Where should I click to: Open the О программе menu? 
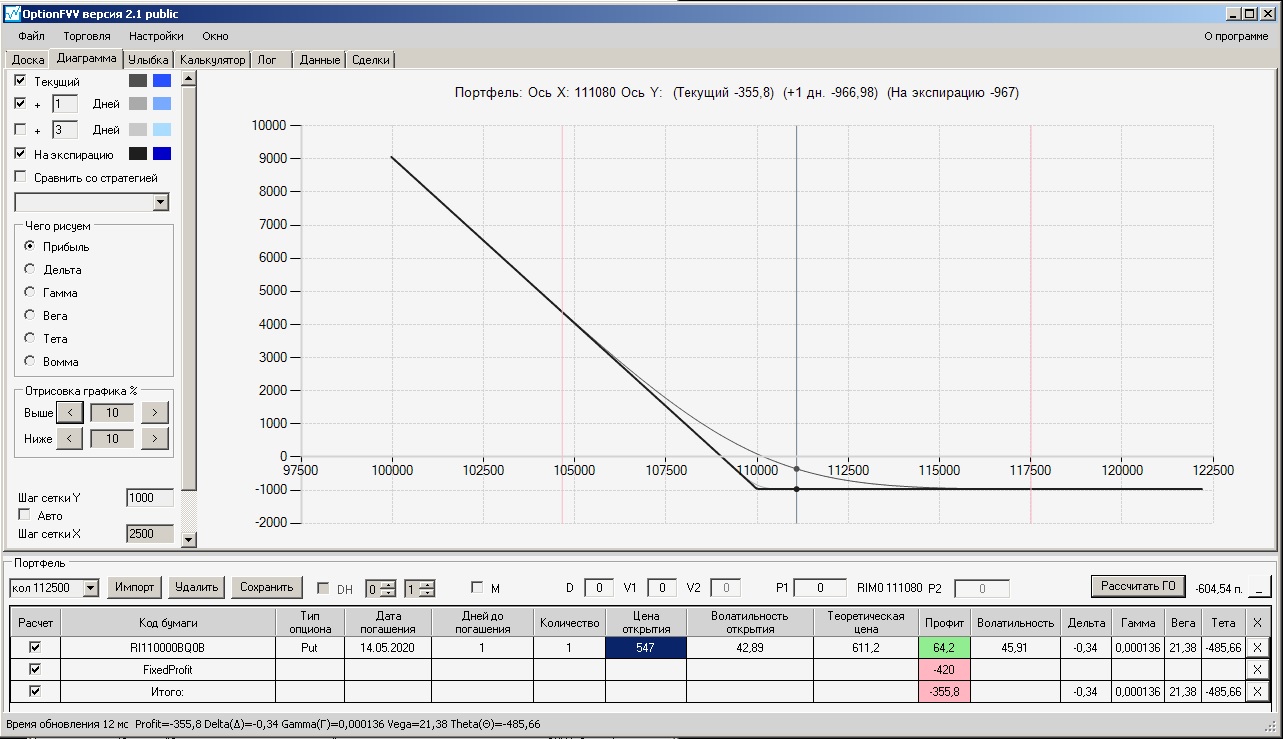[1236, 36]
